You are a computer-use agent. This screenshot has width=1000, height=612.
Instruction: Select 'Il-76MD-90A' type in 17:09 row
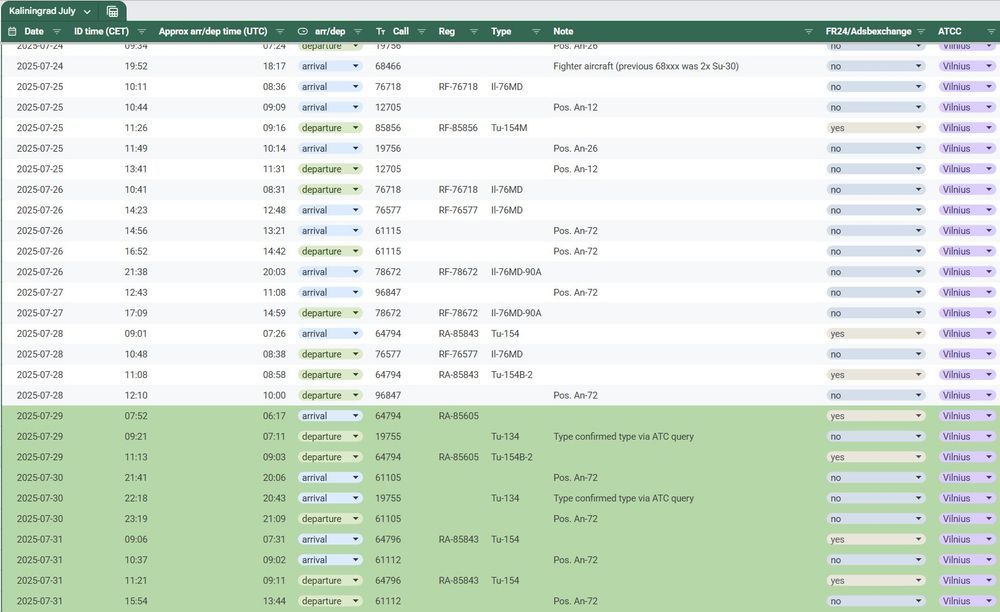(516, 313)
